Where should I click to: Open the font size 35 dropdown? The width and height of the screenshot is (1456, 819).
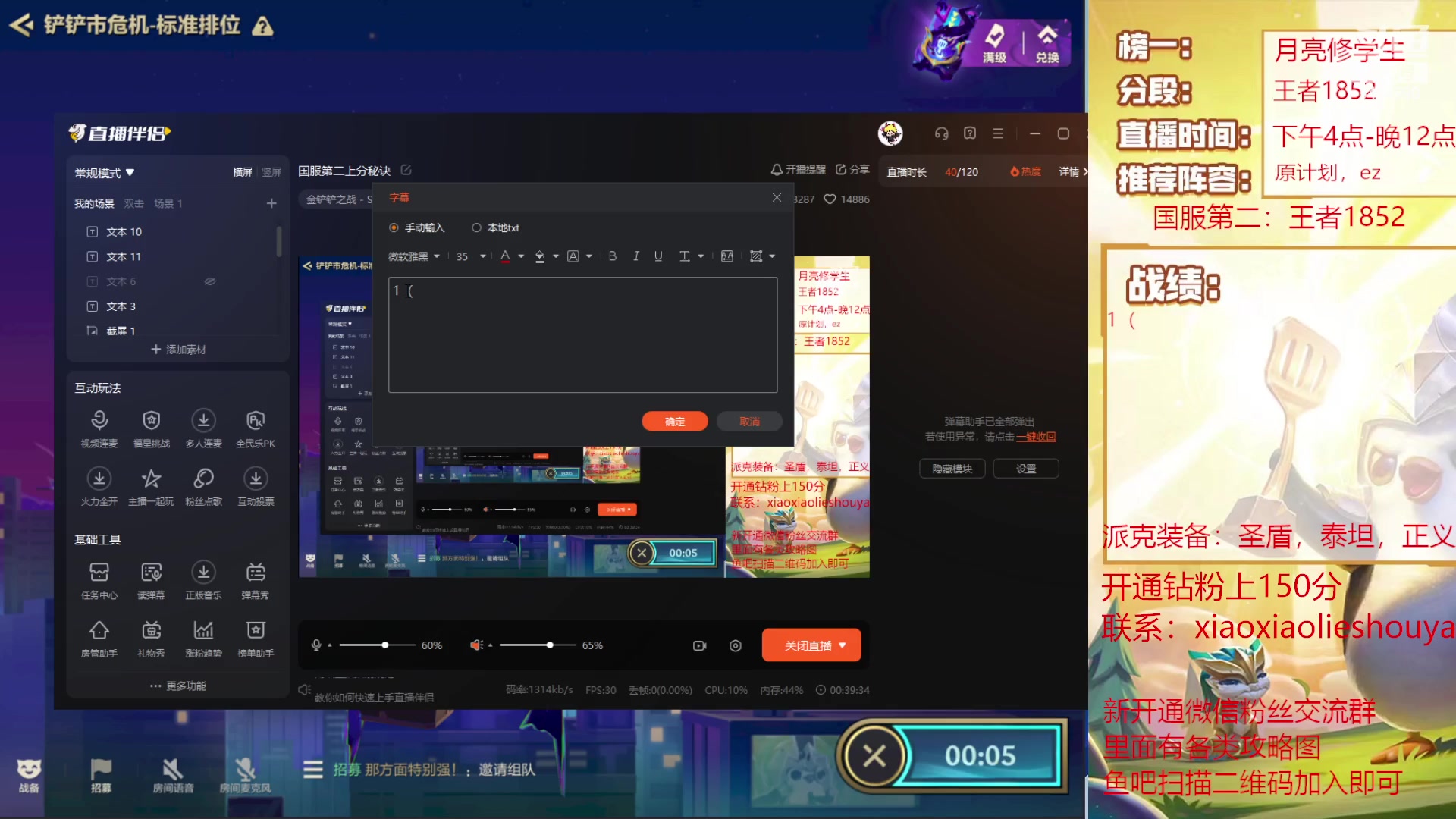pyautogui.click(x=471, y=256)
